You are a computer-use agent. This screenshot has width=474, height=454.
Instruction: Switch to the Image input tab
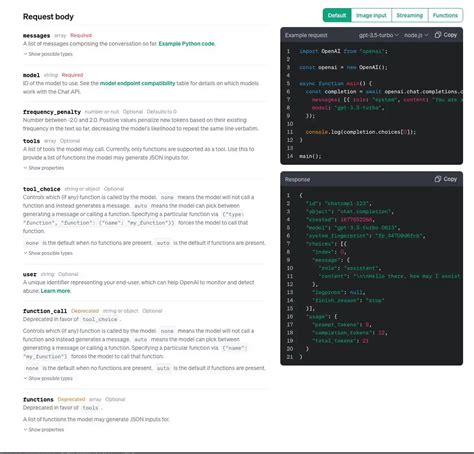(371, 15)
